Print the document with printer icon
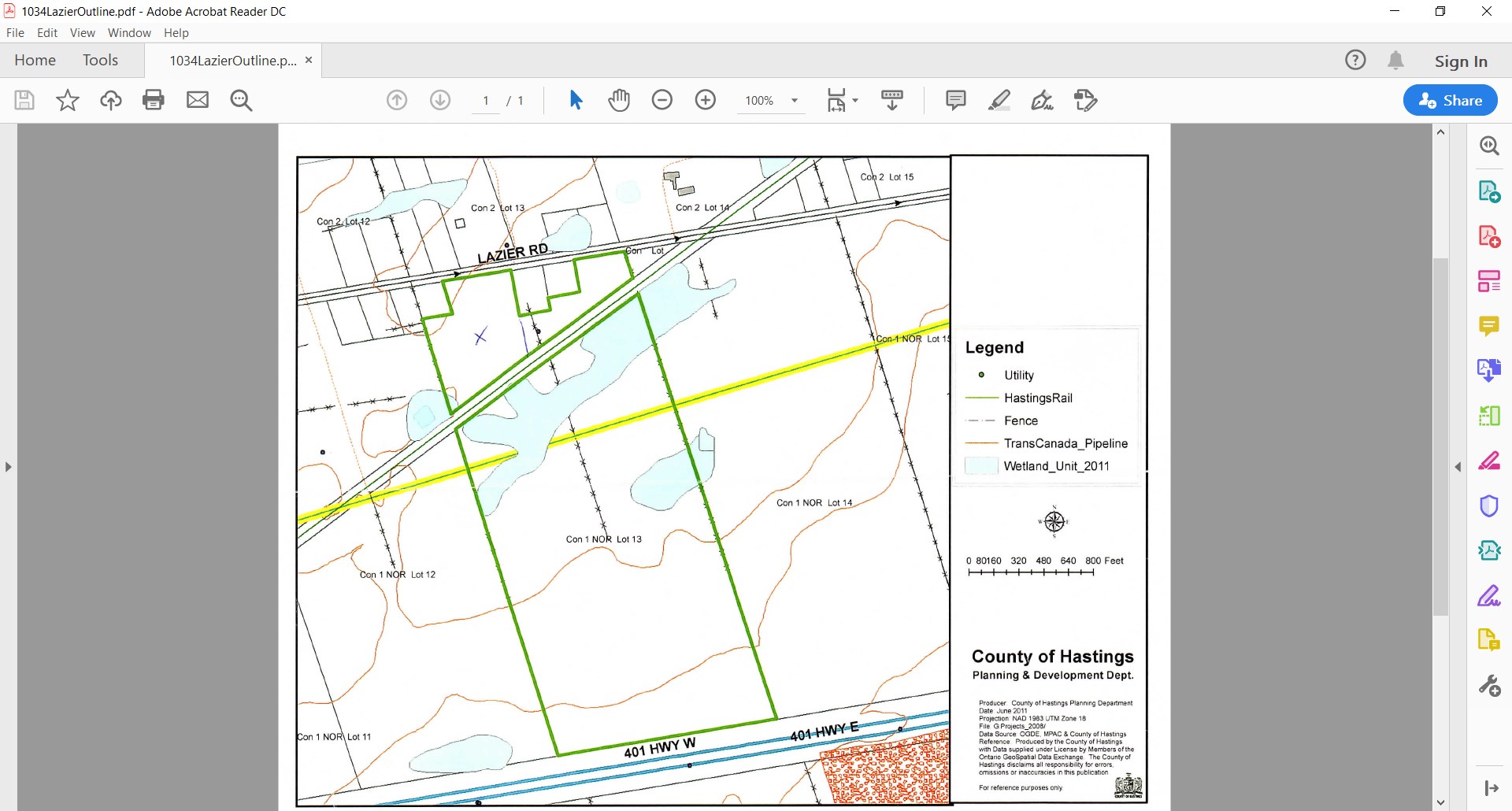Viewport: 1512px width, 811px height. (x=154, y=100)
